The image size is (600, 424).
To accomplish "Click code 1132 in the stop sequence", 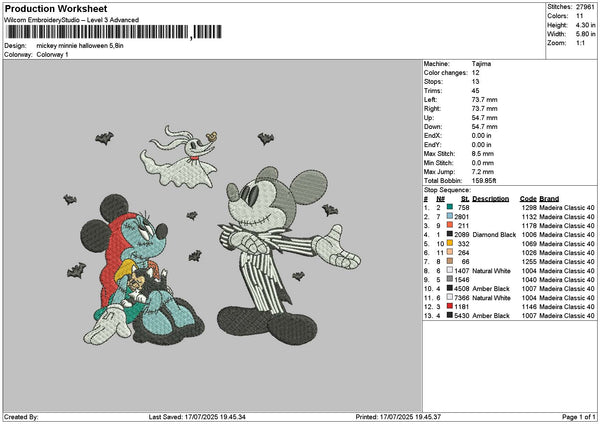I will [529, 217].
